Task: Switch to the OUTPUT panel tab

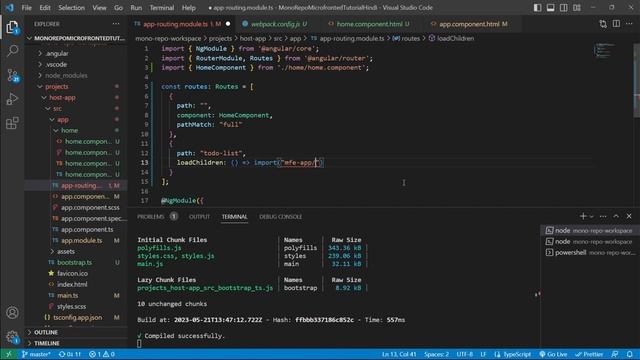Action: pos(199,217)
